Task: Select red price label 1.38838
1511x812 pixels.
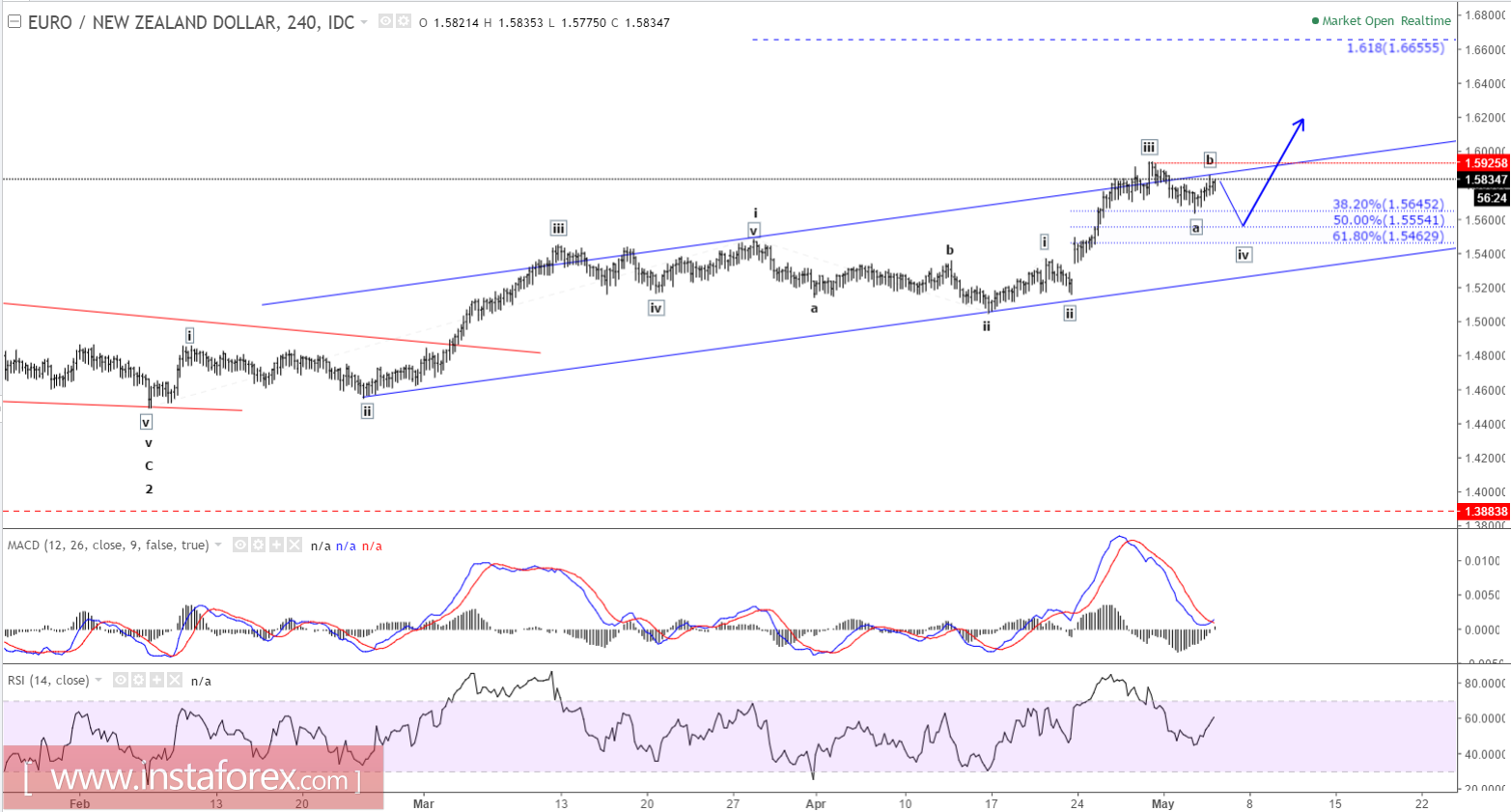Action: coord(1485,512)
